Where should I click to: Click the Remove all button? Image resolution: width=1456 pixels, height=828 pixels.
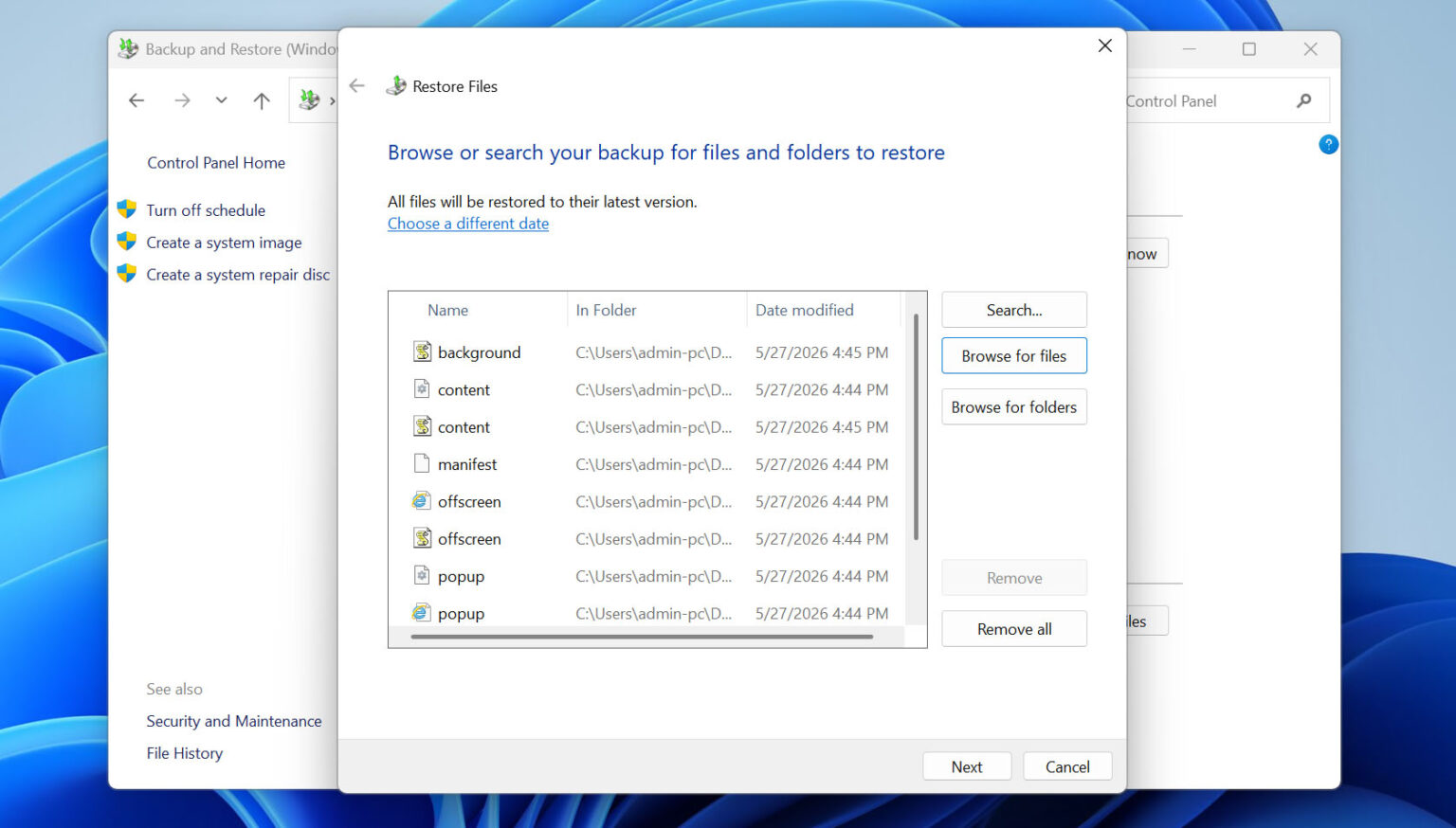click(1014, 629)
